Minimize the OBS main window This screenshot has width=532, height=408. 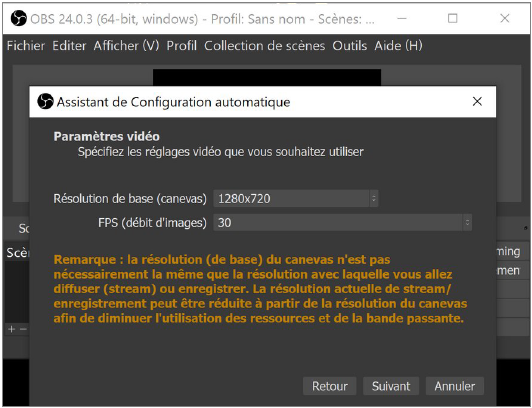(x=402, y=18)
